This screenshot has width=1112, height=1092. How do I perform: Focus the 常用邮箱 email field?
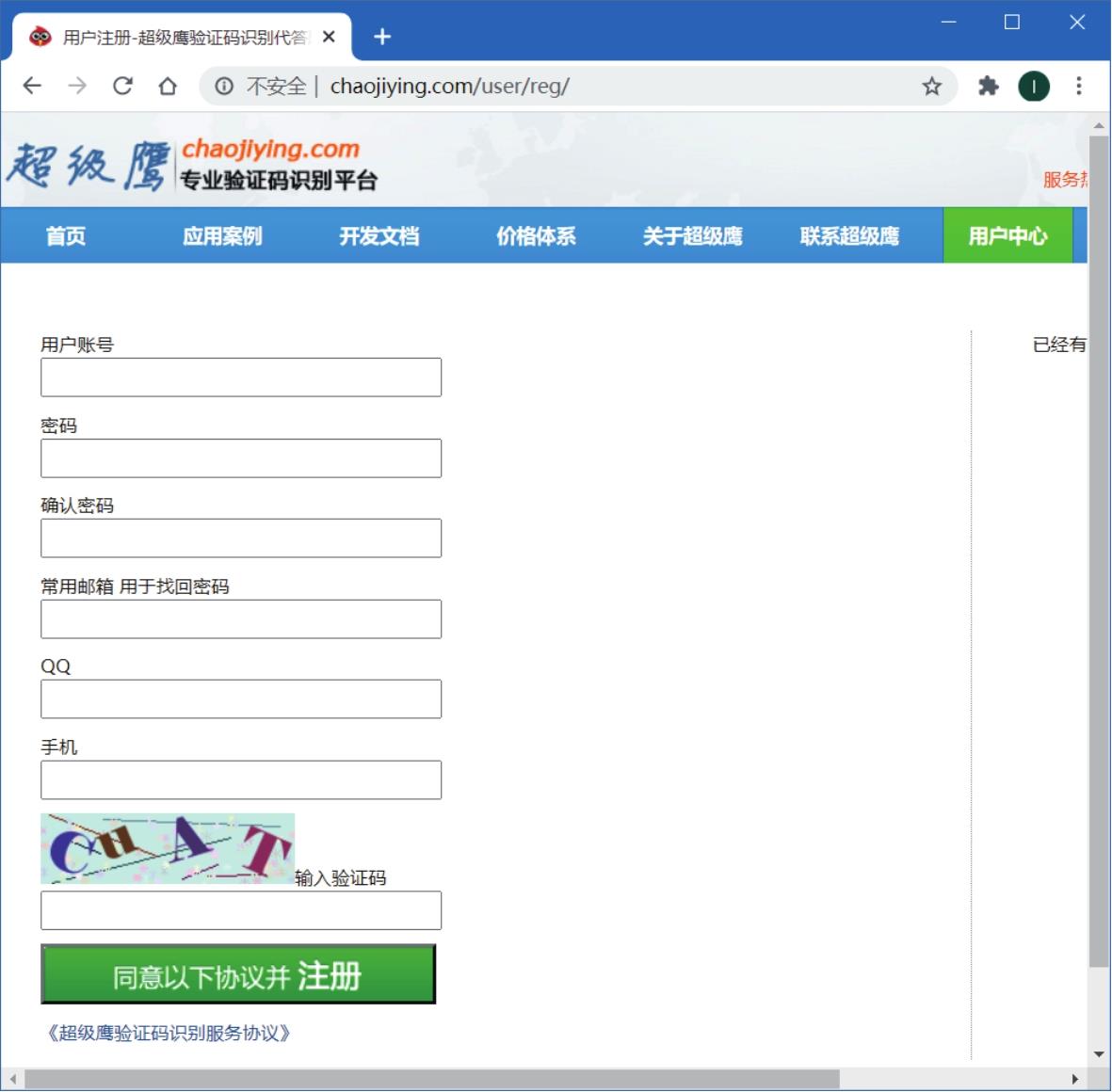click(x=241, y=619)
